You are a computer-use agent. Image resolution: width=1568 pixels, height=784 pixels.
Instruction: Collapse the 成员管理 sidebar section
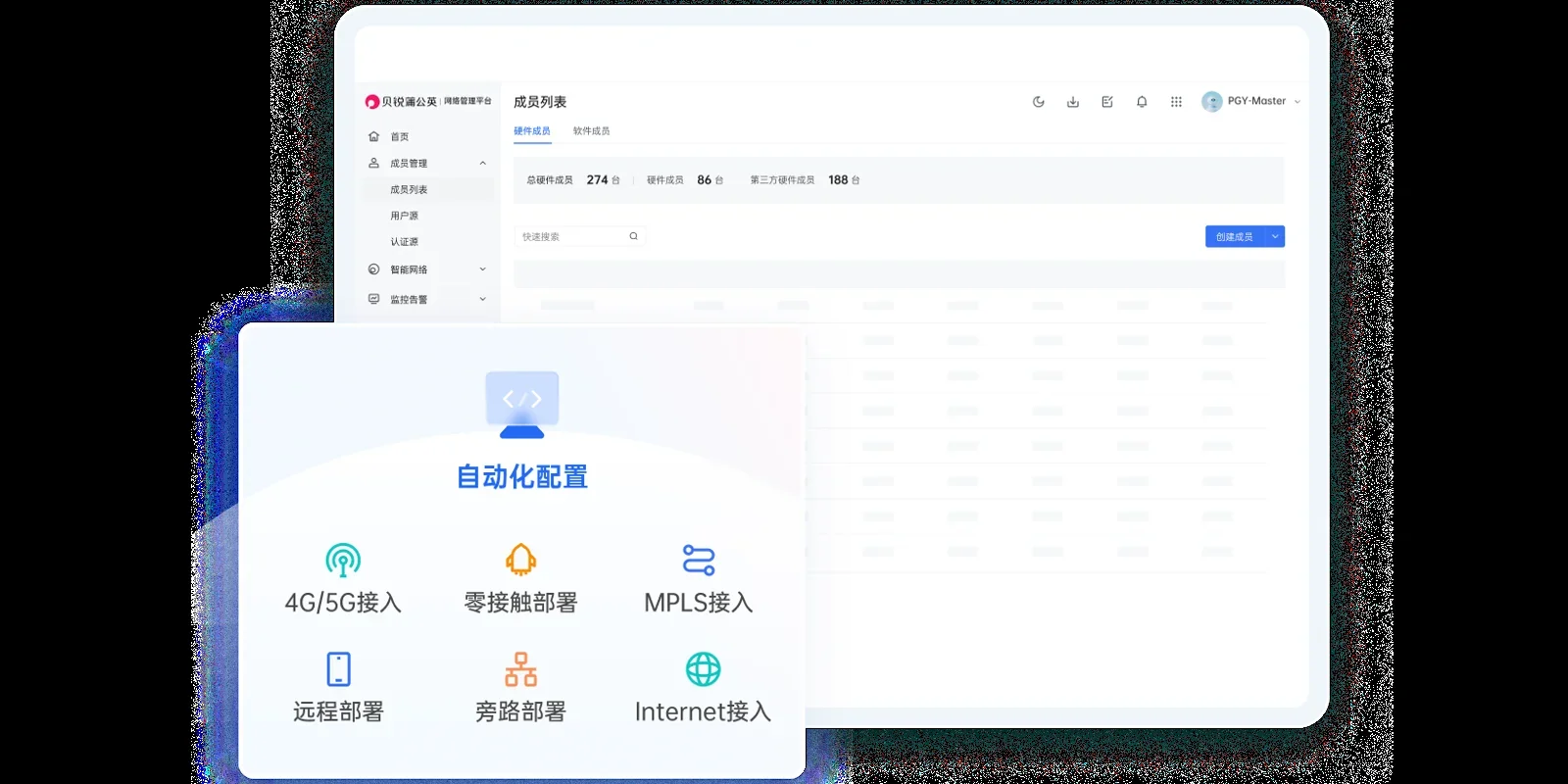pos(482,164)
